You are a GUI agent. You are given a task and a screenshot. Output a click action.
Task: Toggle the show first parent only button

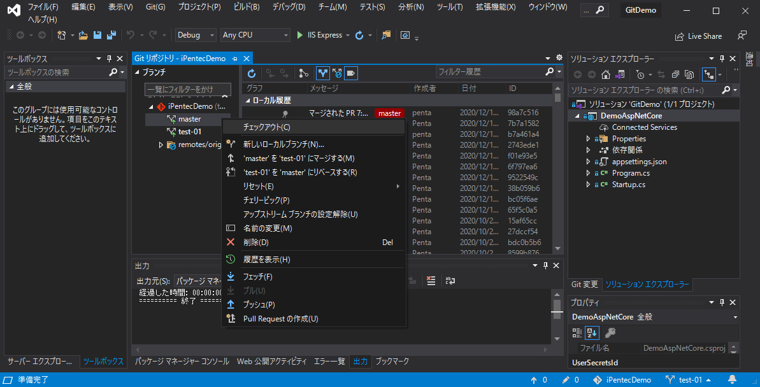point(304,73)
